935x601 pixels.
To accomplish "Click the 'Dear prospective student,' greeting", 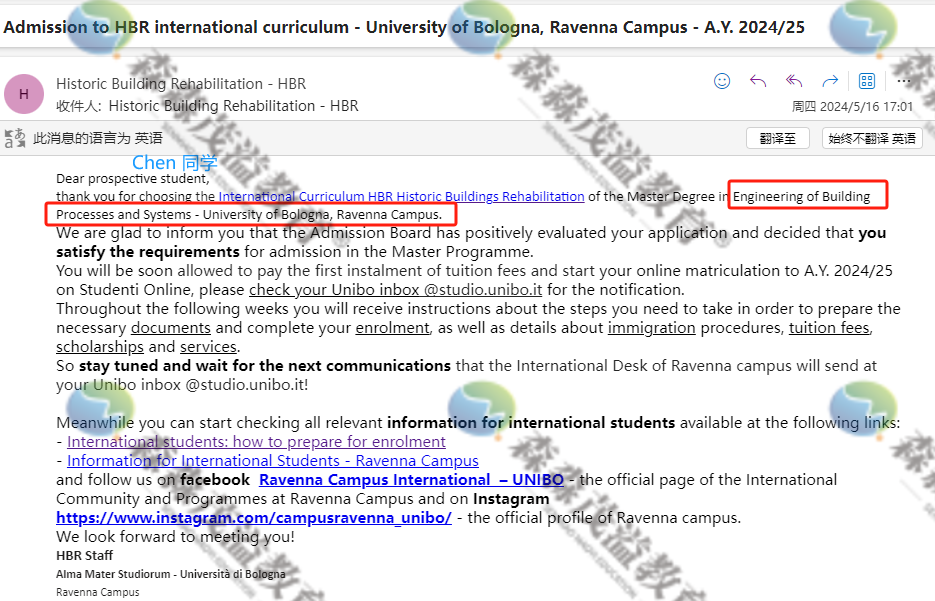I will tap(133, 179).
